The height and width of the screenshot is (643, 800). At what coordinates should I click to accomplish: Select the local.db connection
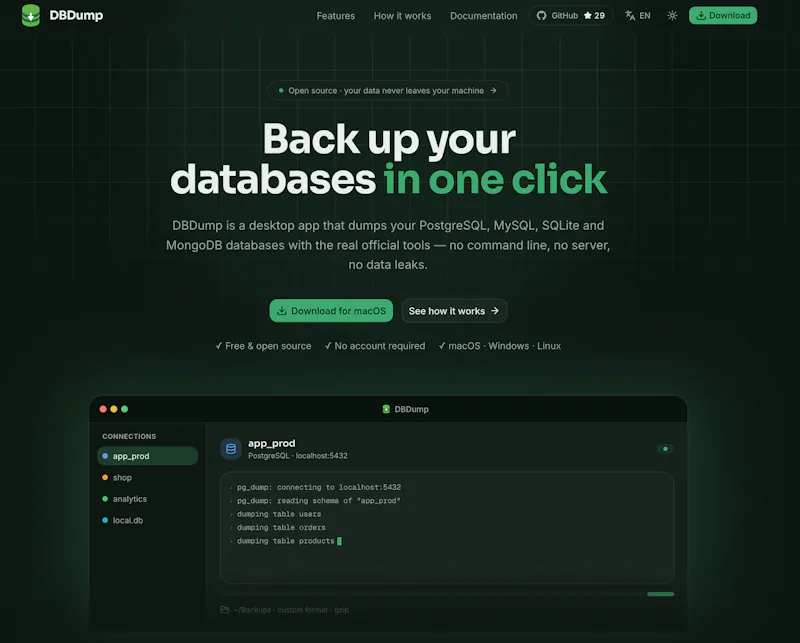click(147, 520)
